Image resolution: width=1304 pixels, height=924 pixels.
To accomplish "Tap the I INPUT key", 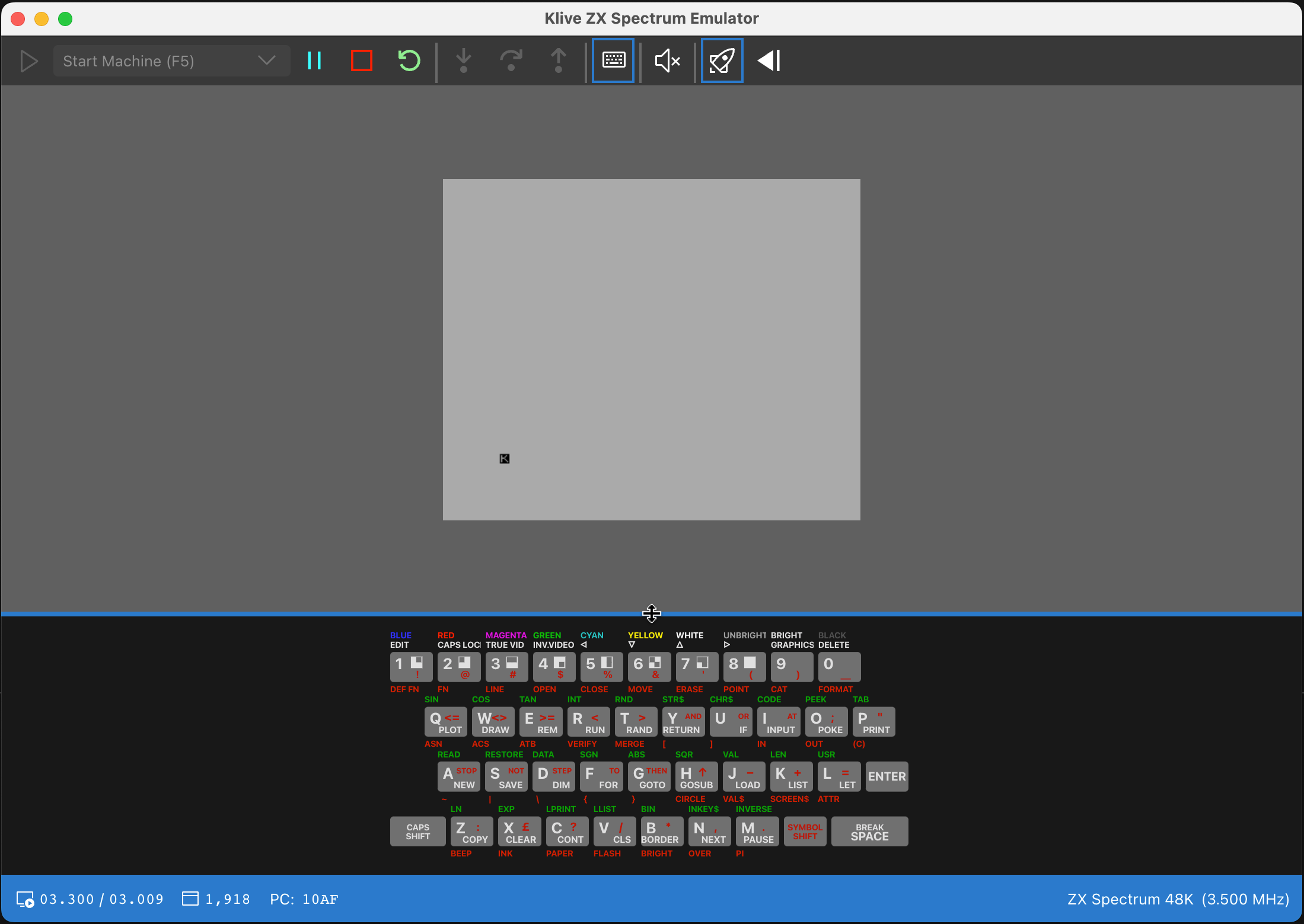I will [x=779, y=722].
